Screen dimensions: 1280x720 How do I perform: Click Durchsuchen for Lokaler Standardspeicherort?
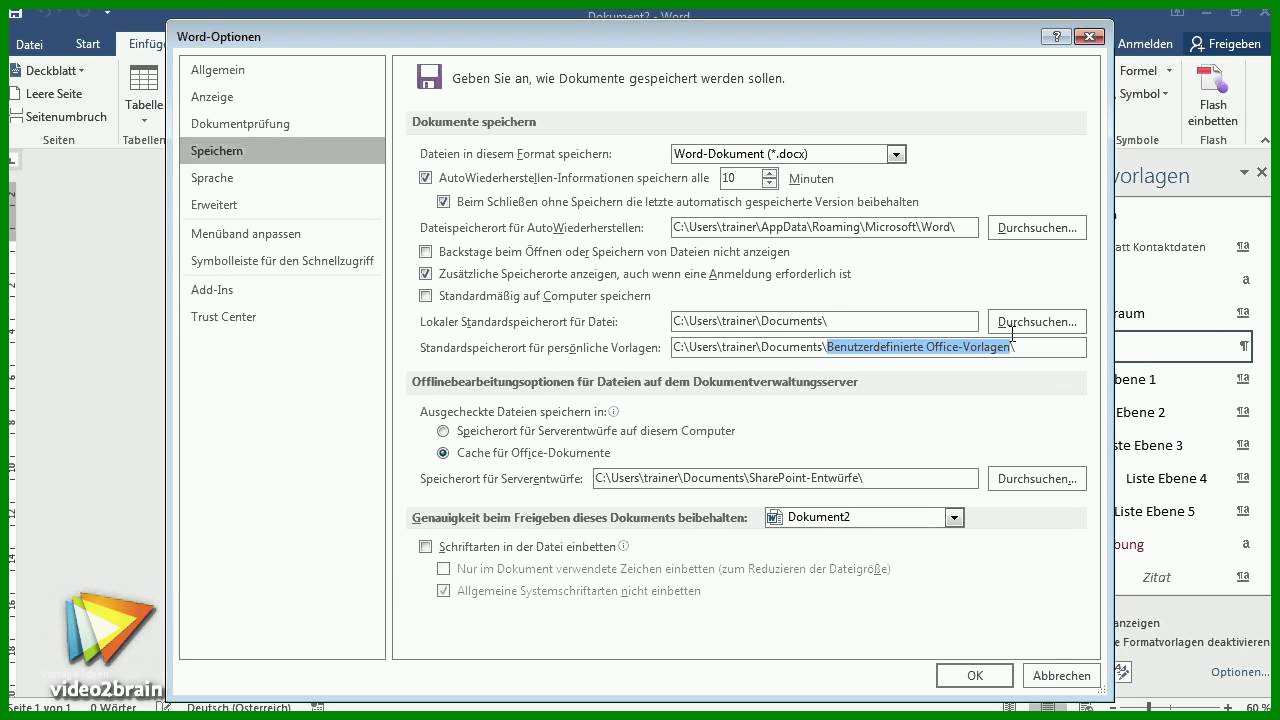point(1037,322)
